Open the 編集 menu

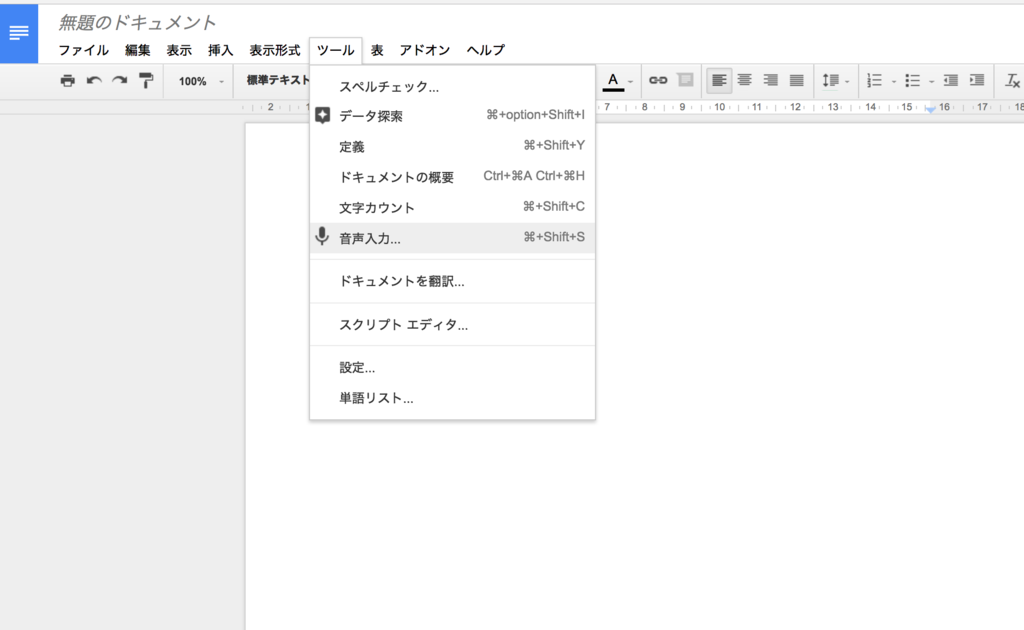click(x=138, y=50)
